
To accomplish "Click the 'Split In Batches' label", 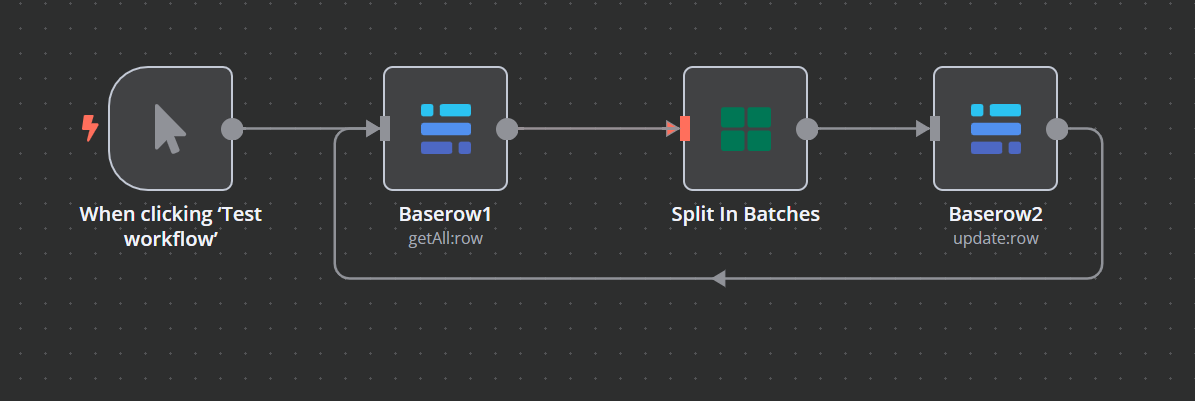I will [x=745, y=214].
